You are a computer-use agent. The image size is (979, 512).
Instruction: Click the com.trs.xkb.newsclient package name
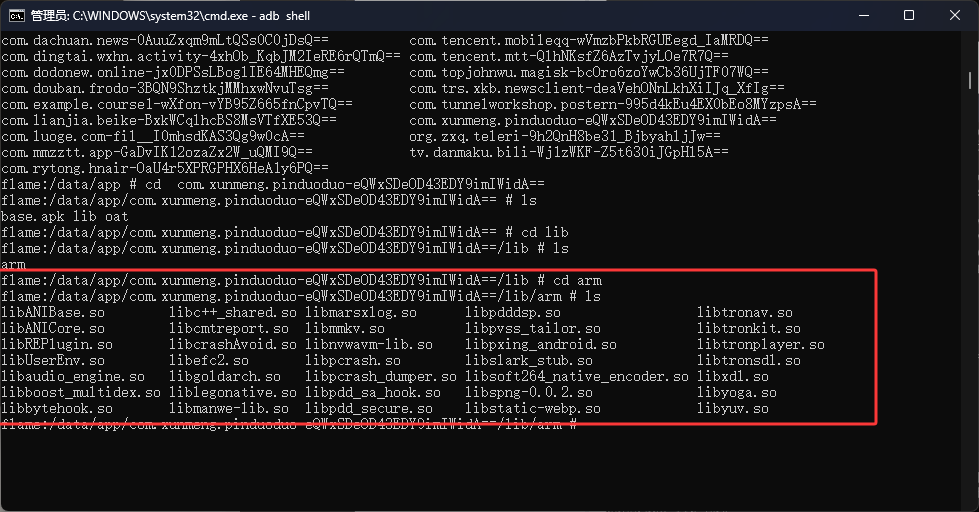(497, 89)
